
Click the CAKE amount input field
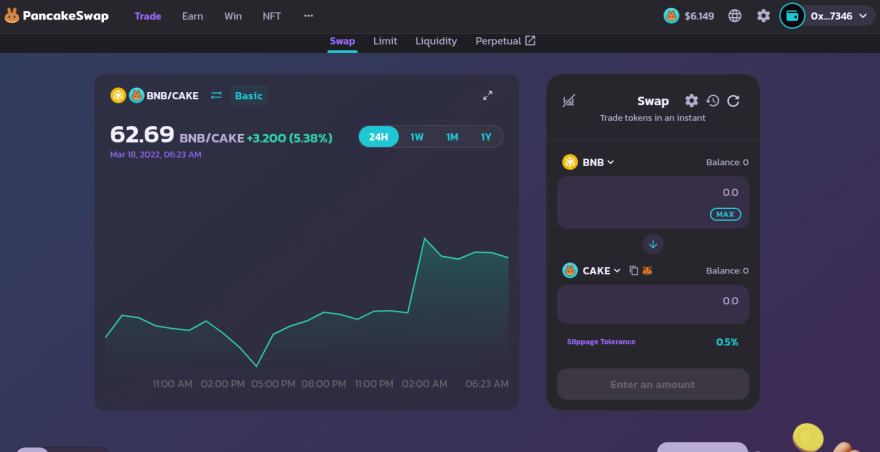click(653, 304)
